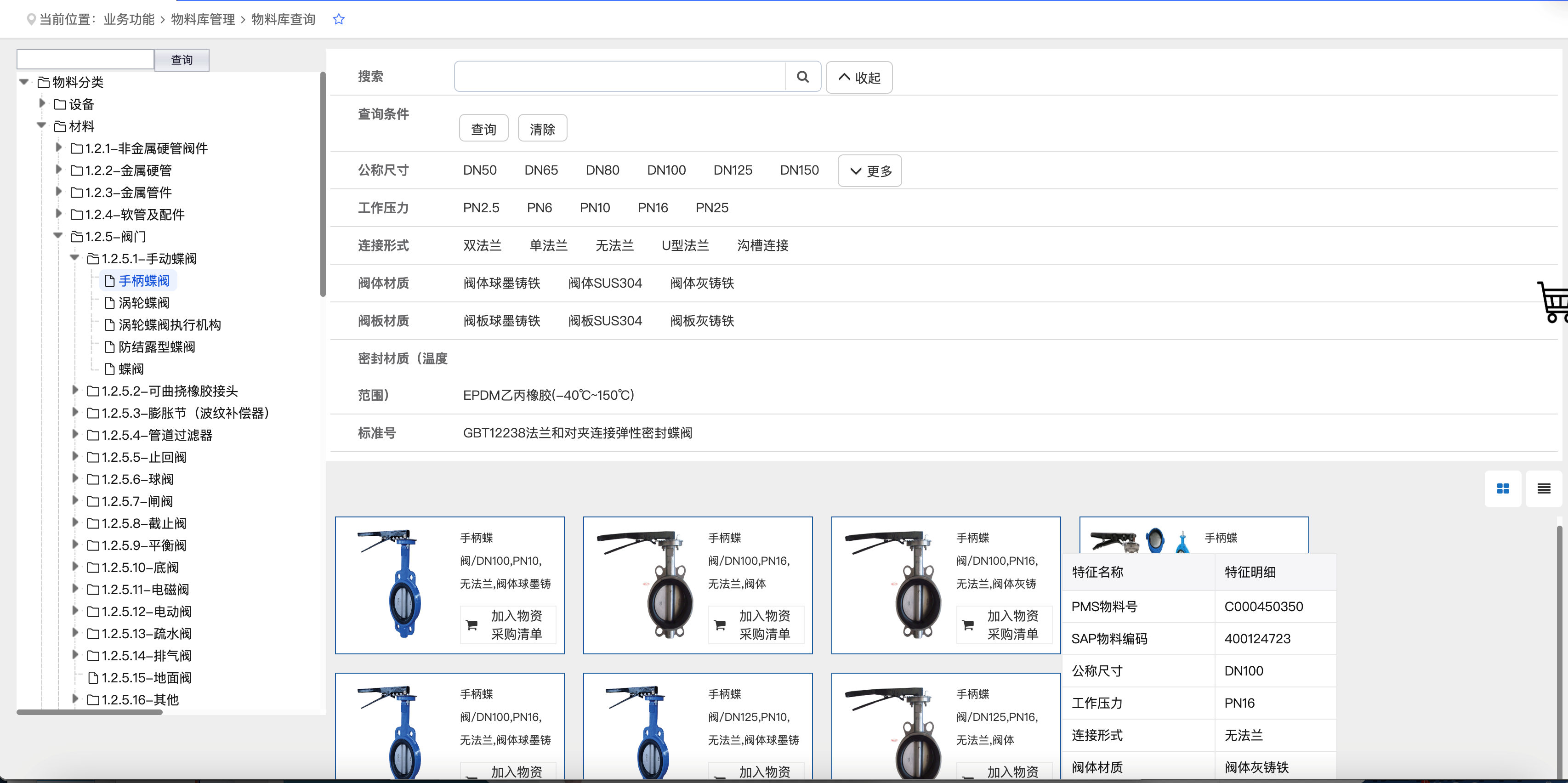Screen dimensions: 1568x783
Task: Switch to list view icon
Action: pos(1543,488)
